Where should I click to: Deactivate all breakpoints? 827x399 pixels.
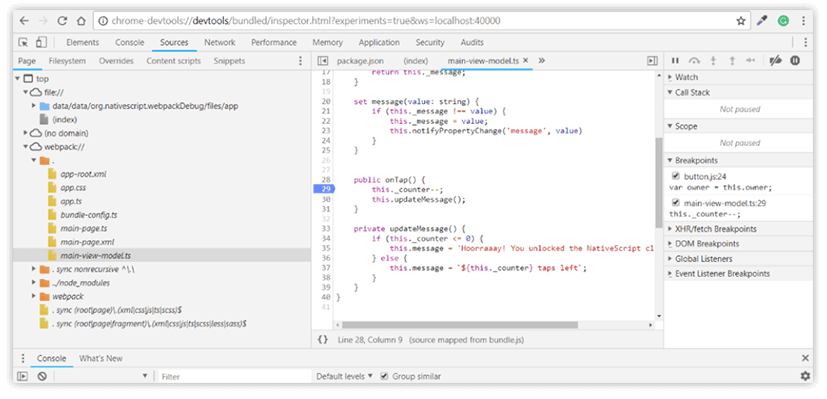[775, 61]
